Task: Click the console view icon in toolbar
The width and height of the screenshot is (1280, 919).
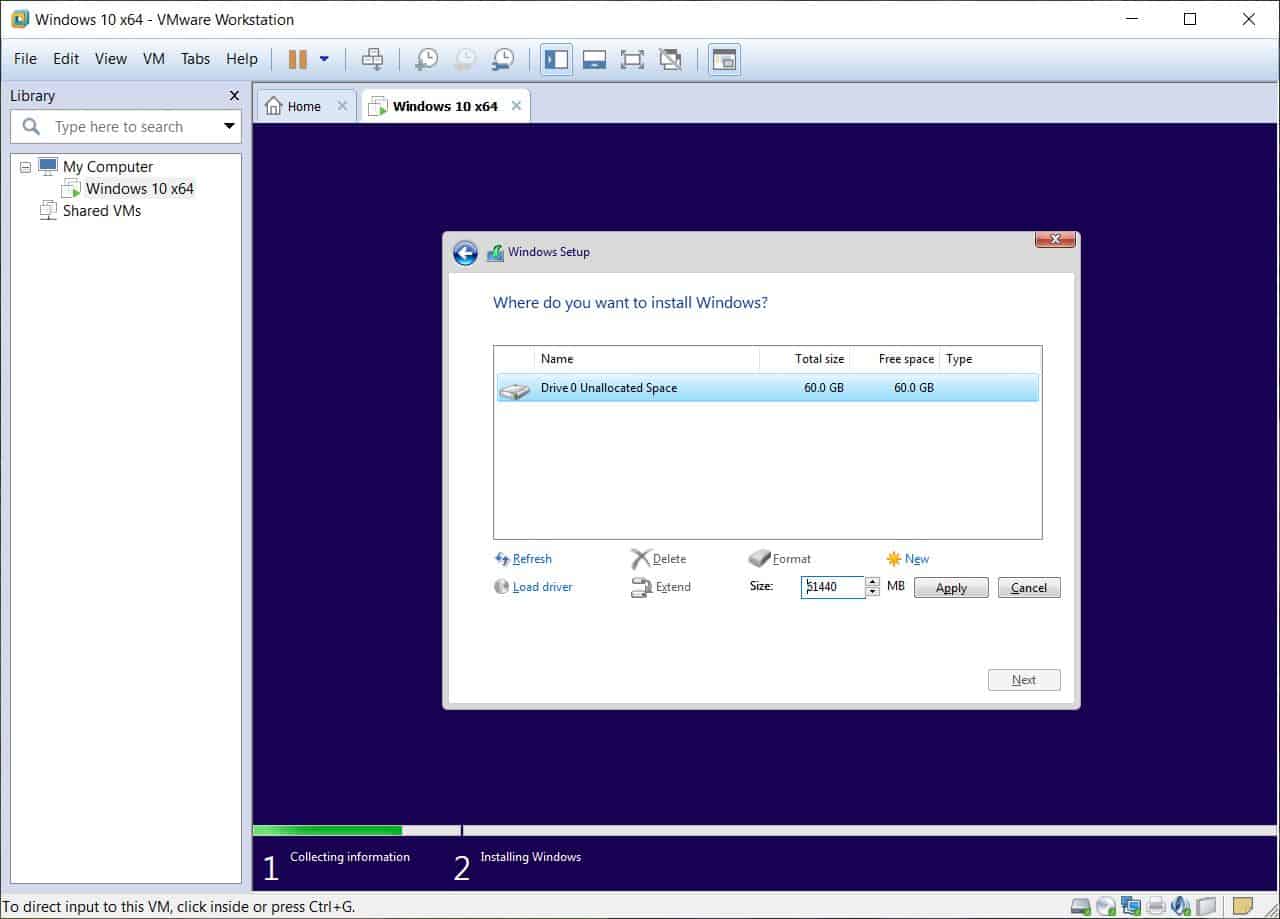Action: tap(724, 59)
